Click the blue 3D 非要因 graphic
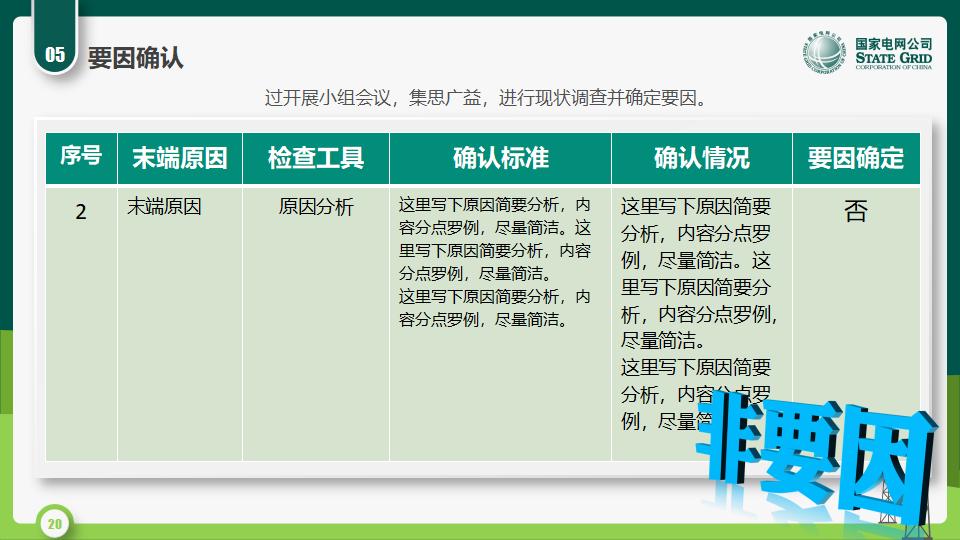 tap(817, 456)
